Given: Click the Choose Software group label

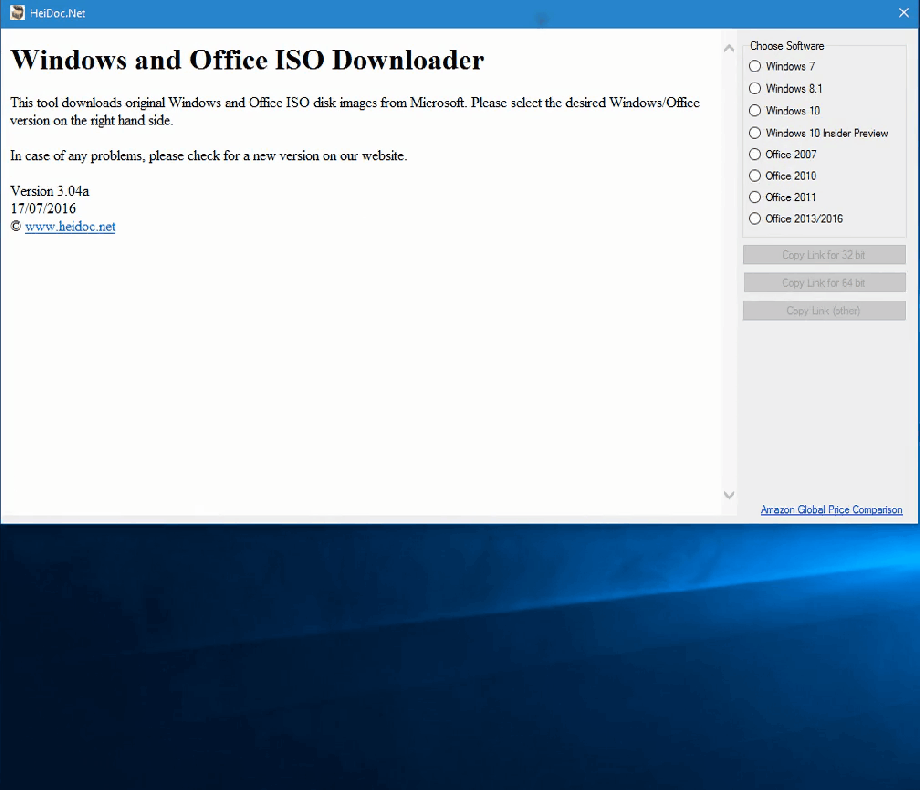Looking at the screenshot, I should (x=787, y=46).
